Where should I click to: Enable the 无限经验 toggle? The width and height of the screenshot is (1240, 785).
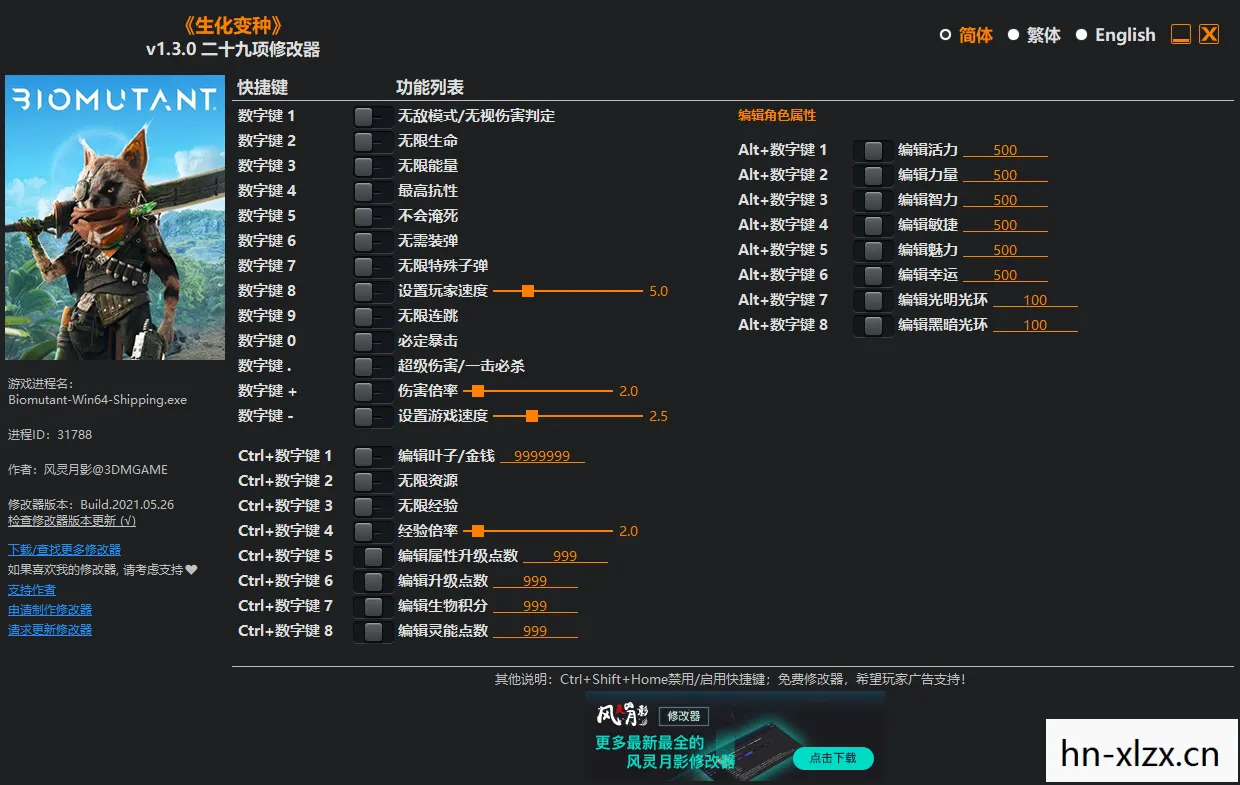[372, 506]
